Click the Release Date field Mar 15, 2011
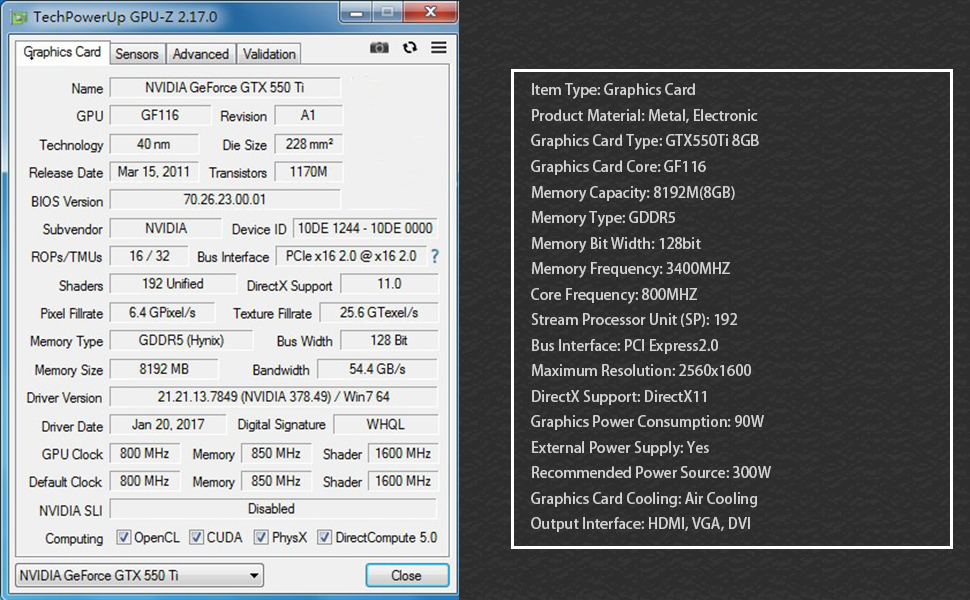The height and width of the screenshot is (600, 970). 153,172
